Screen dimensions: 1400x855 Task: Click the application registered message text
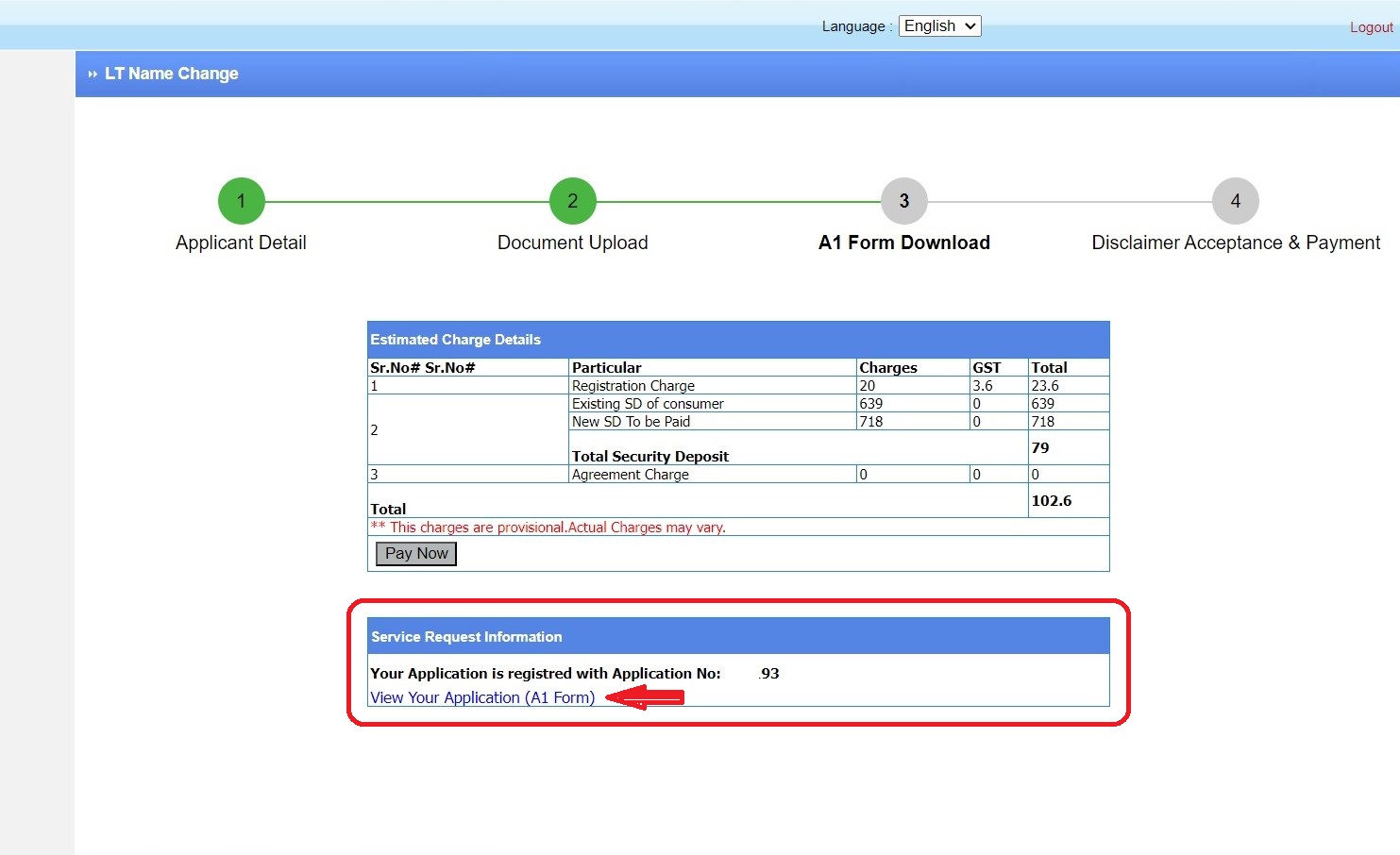546,674
